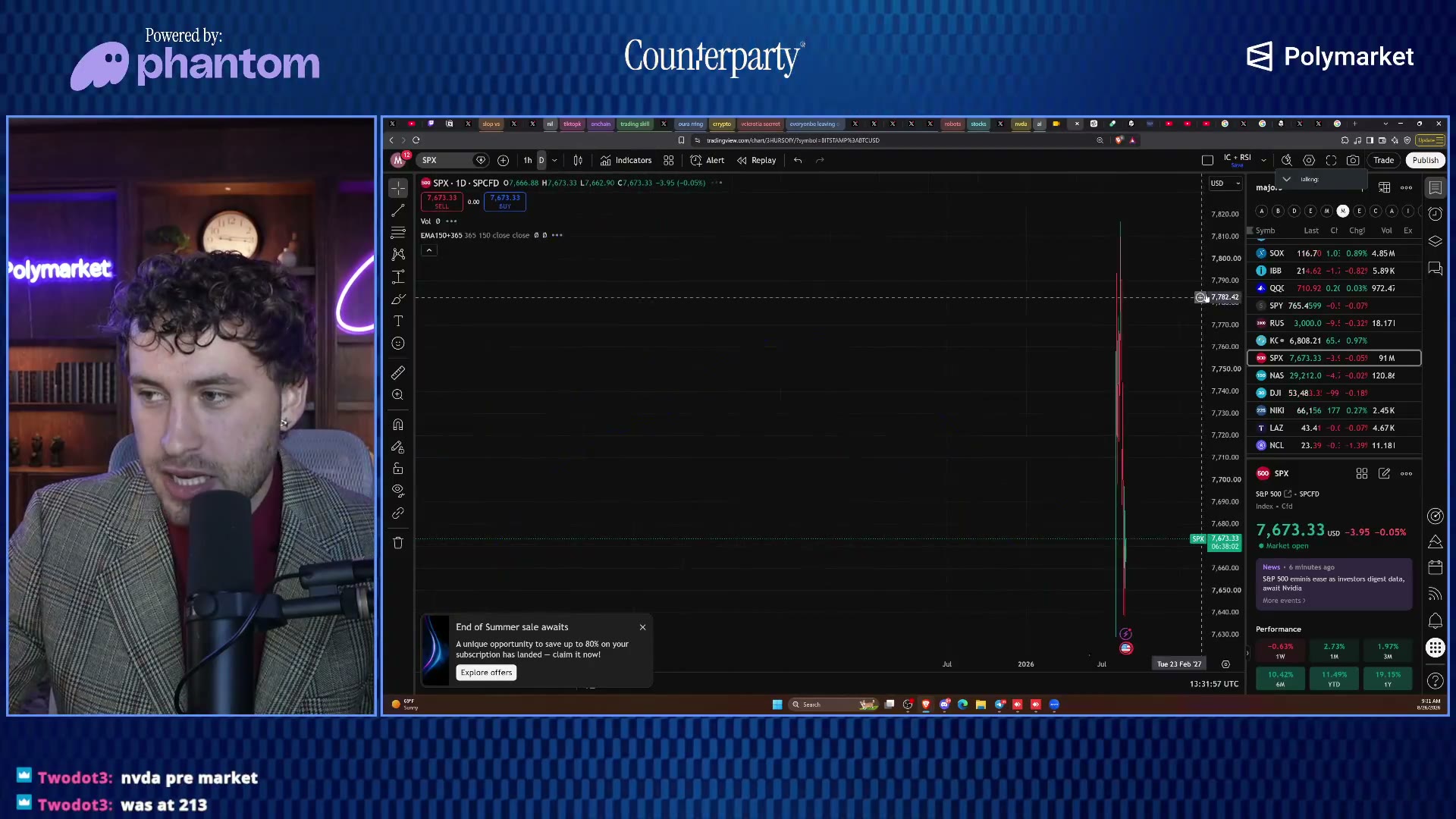Expand the IC + RSI layout dropdown
The width and height of the screenshot is (1456, 819).
tap(1263, 160)
